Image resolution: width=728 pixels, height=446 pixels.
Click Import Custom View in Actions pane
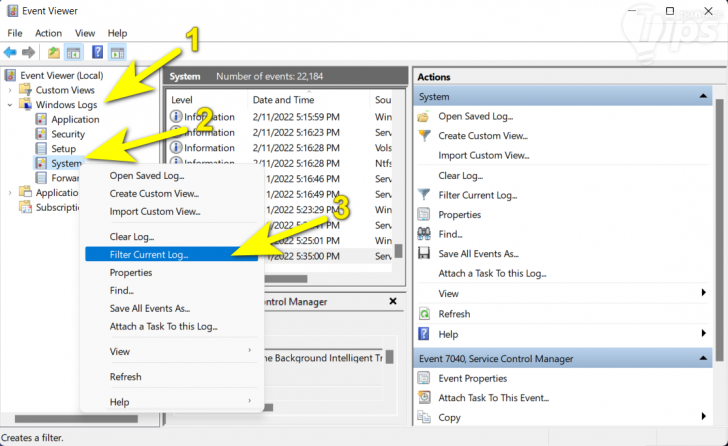click(x=484, y=155)
